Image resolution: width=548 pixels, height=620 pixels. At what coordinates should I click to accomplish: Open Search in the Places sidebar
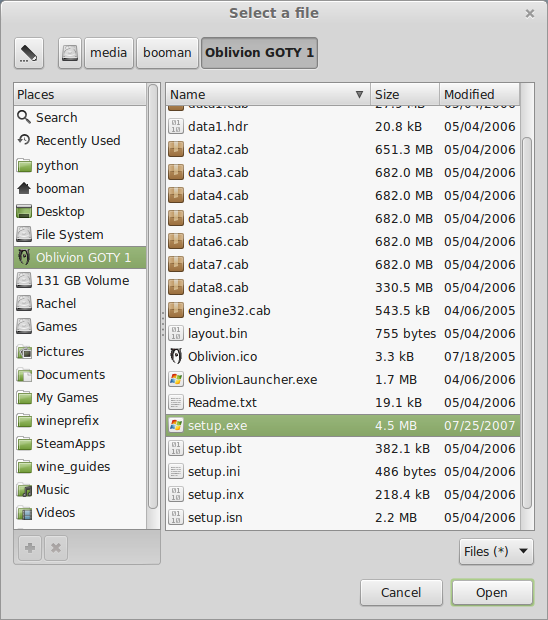[x=80, y=117]
